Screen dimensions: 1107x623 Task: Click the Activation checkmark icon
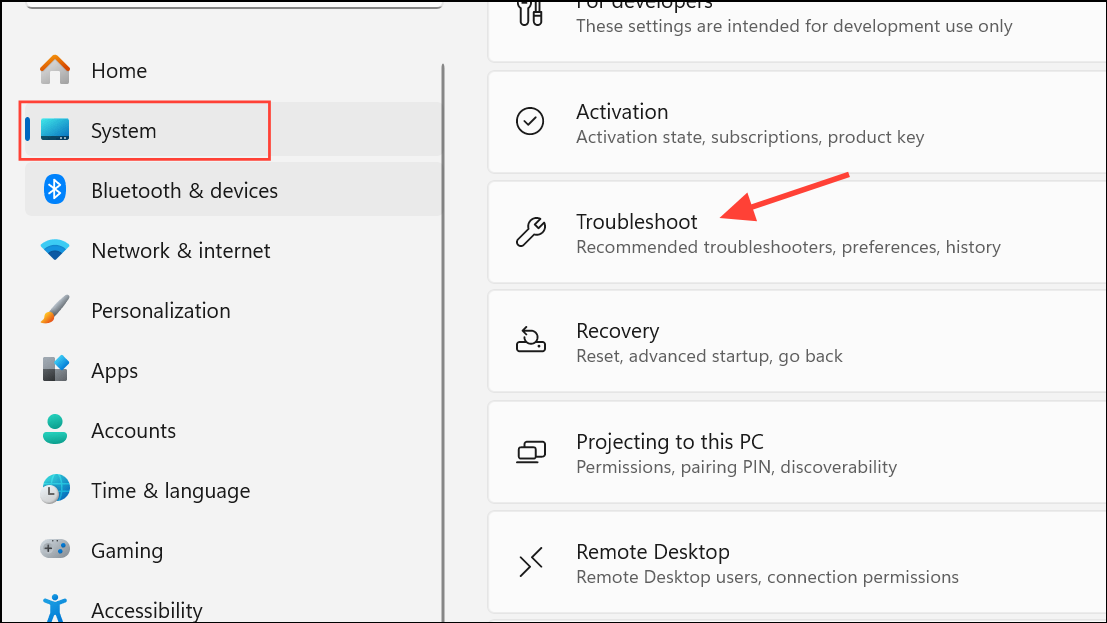530,121
